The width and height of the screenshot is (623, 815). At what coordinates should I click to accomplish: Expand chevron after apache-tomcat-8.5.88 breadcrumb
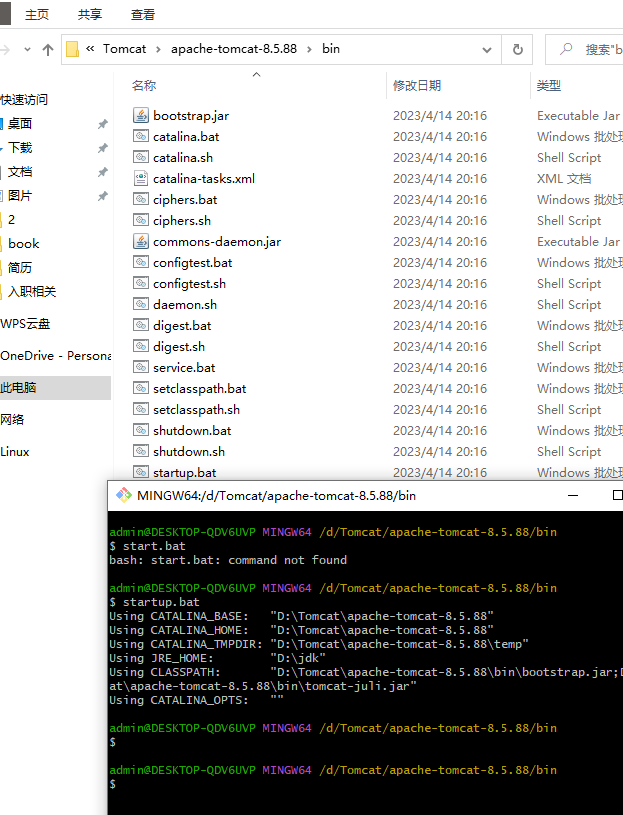(x=309, y=49)
